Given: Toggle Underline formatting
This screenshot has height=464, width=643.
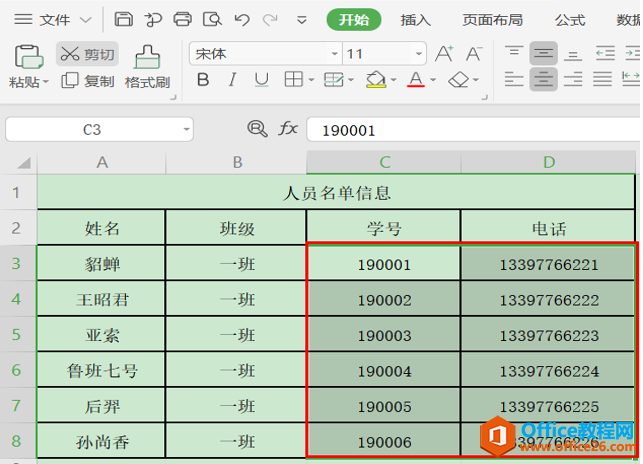Looking at the screenshot, I should tap(261, 80).
